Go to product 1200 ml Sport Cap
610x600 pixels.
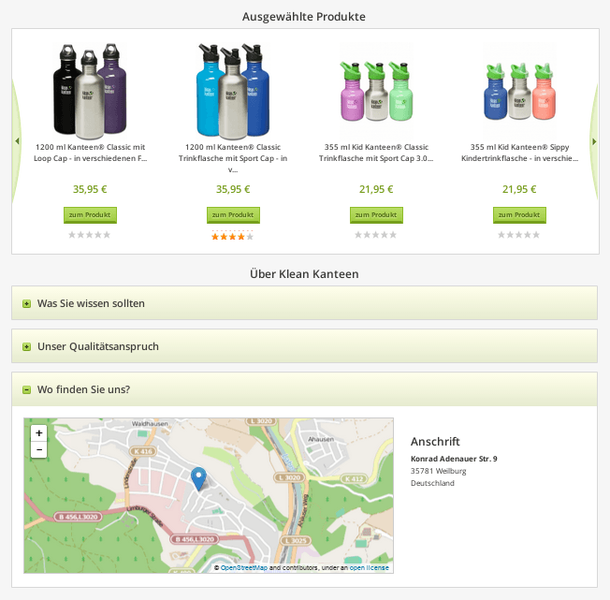233,215
